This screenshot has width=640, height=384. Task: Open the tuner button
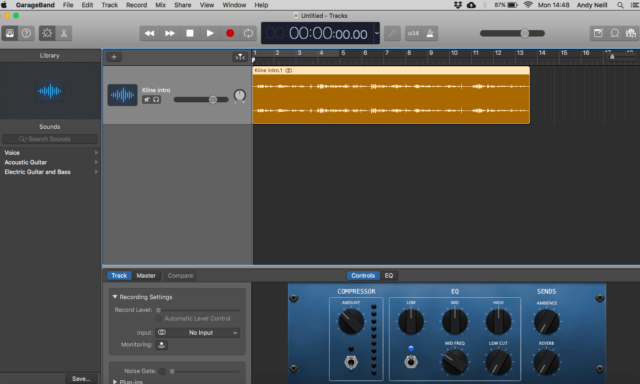coord(392,33)
